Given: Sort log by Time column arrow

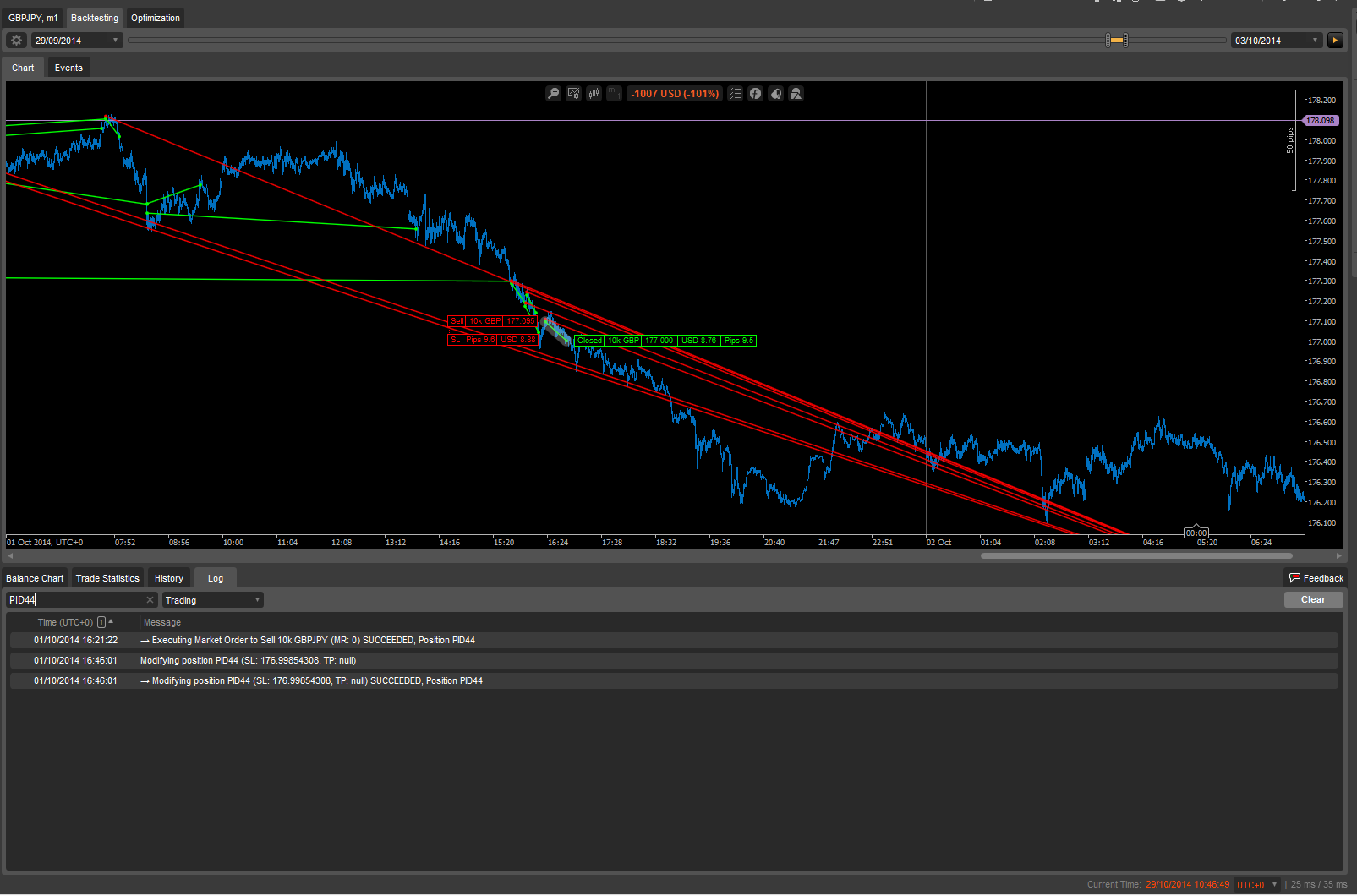Looking at the screenshot, I should 111,621.
